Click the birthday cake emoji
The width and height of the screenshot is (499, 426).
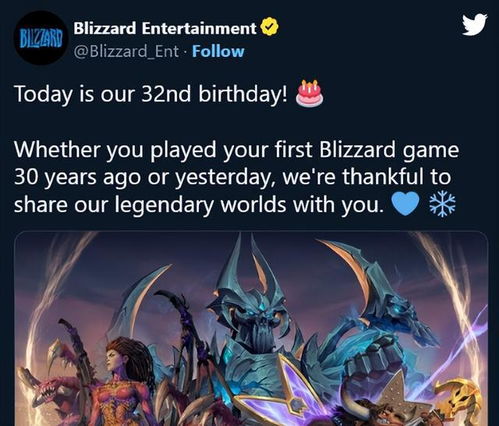pos(310,93)
